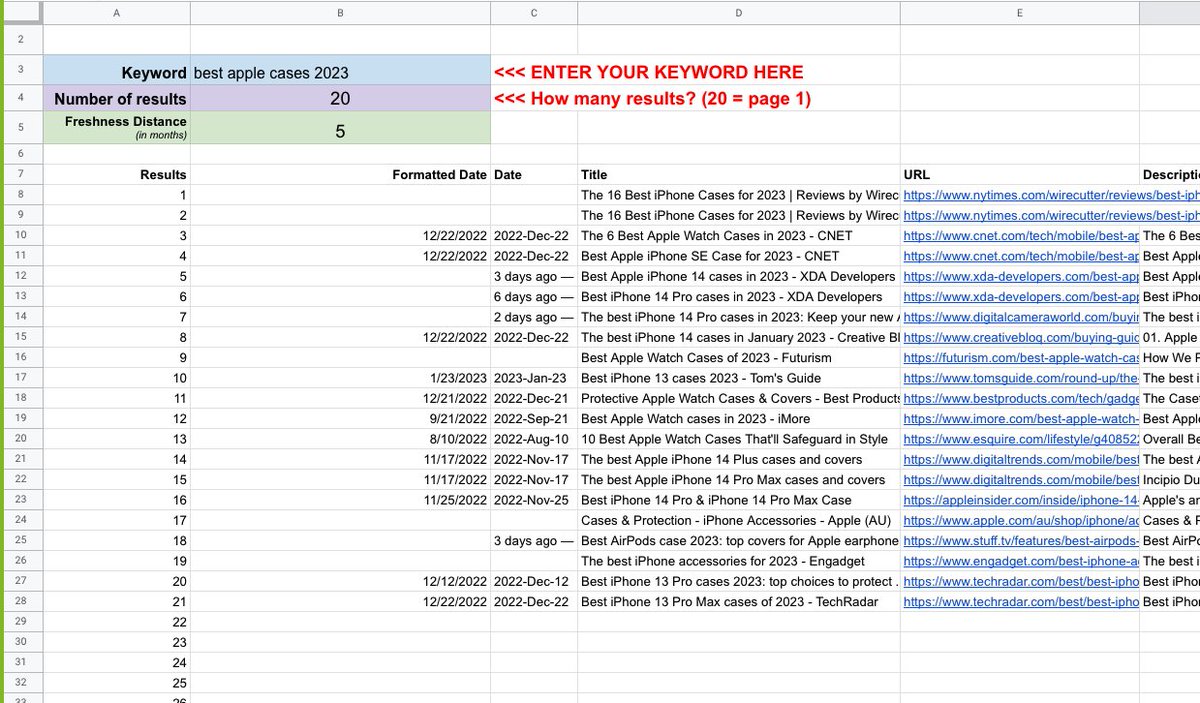Viewport: 1200px width, 703px height.
Task: Select column A header
Action: pyautogui.click(x=117, y=12)
